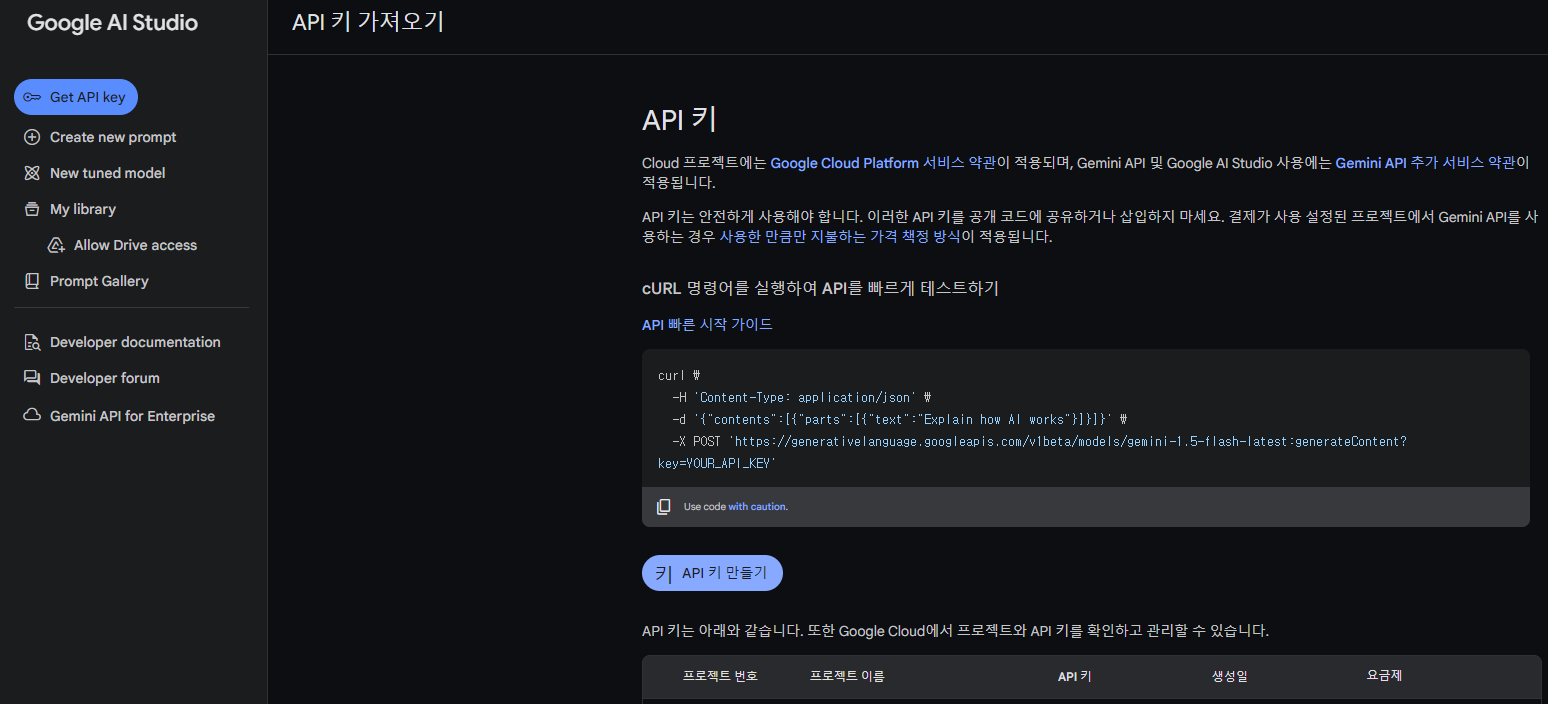1548x704 pixels.
Task: Click the Drive icon next to Allow Drive access
Action: click(56, 245)
